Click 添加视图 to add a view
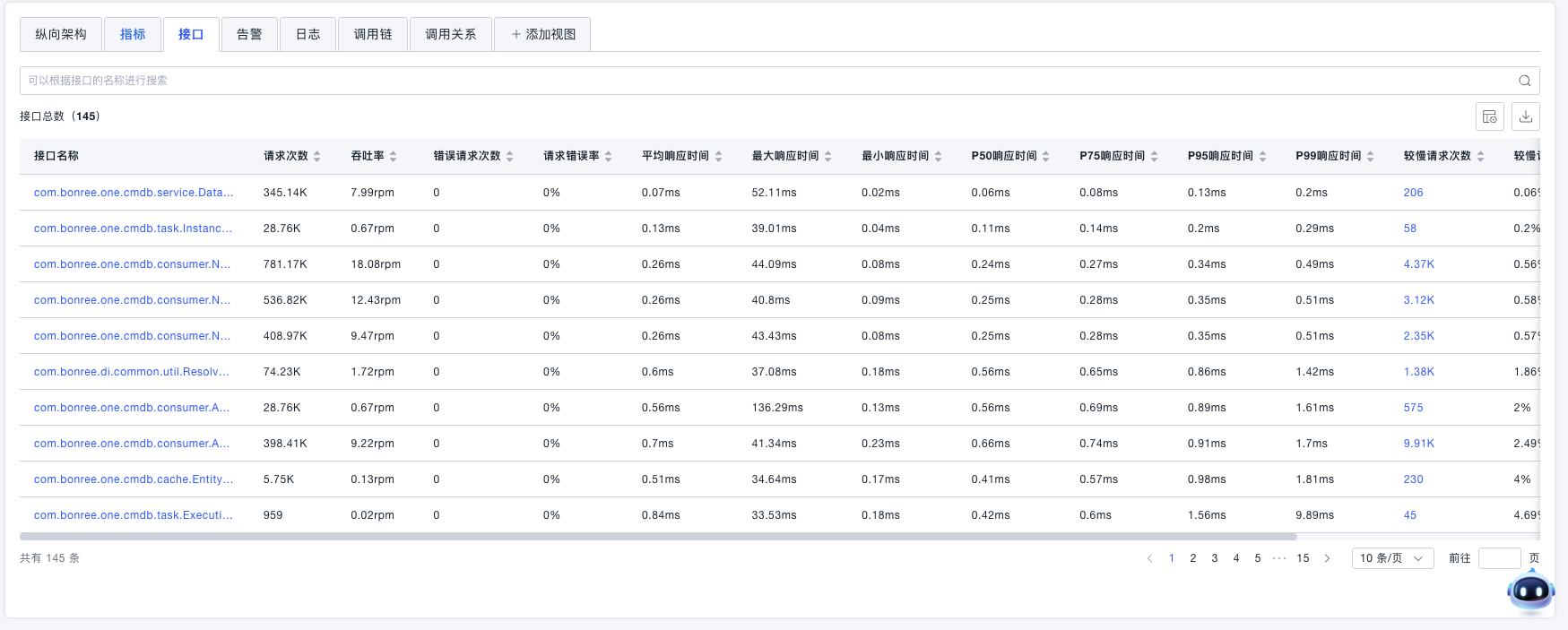This screenshot has width=1568, height=630. pyautogui.click(x=542, y=34)
